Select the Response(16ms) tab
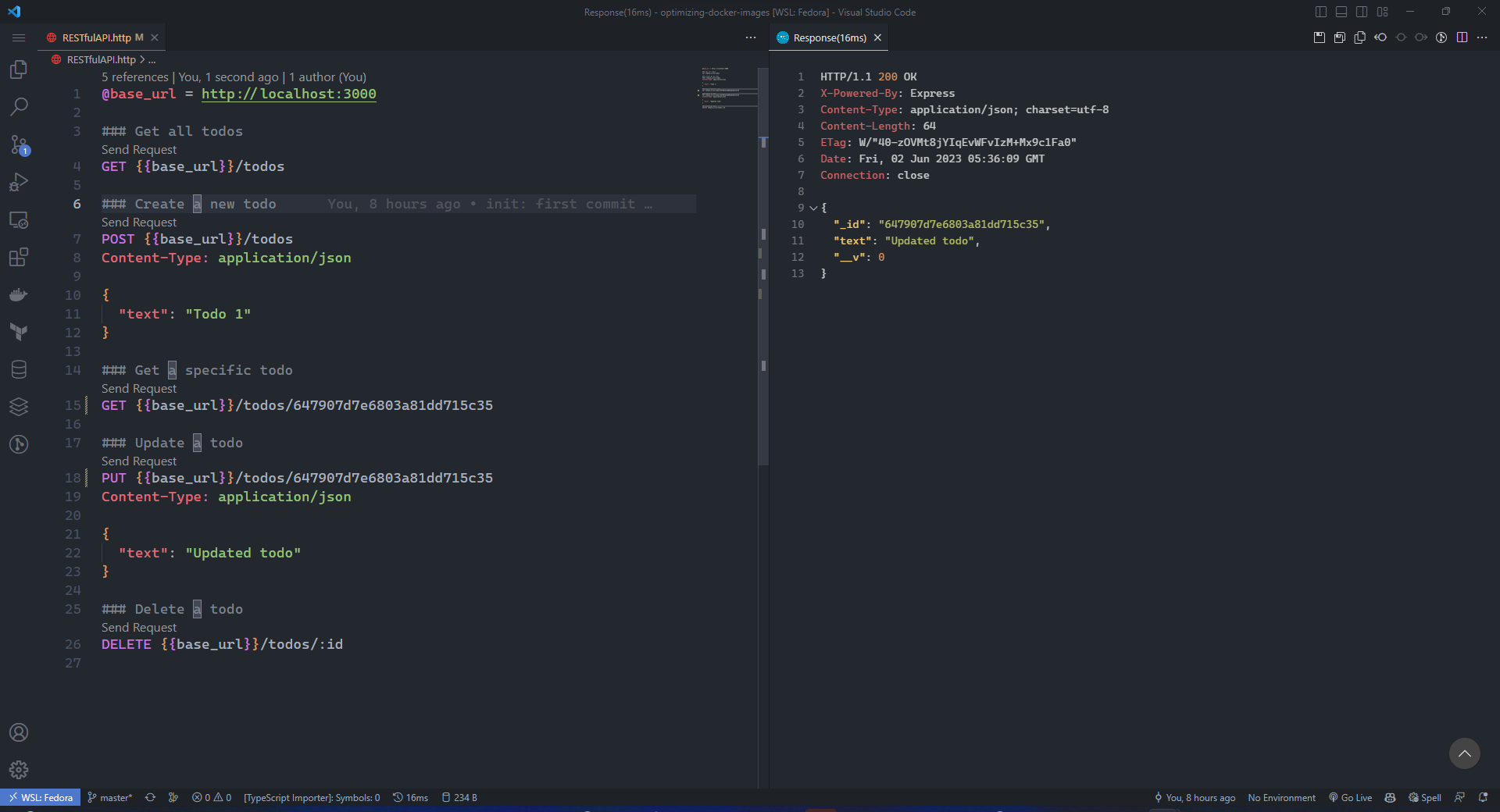1500x812 pixels. tap(829, 37)
